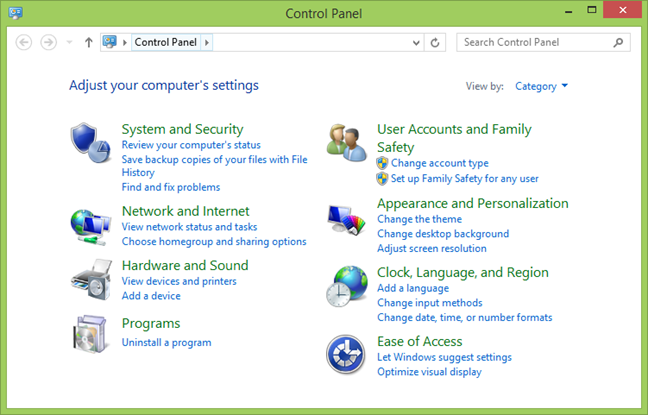
Task: Open recent locations dropdown arrow
Action: (x=69, y=43)
